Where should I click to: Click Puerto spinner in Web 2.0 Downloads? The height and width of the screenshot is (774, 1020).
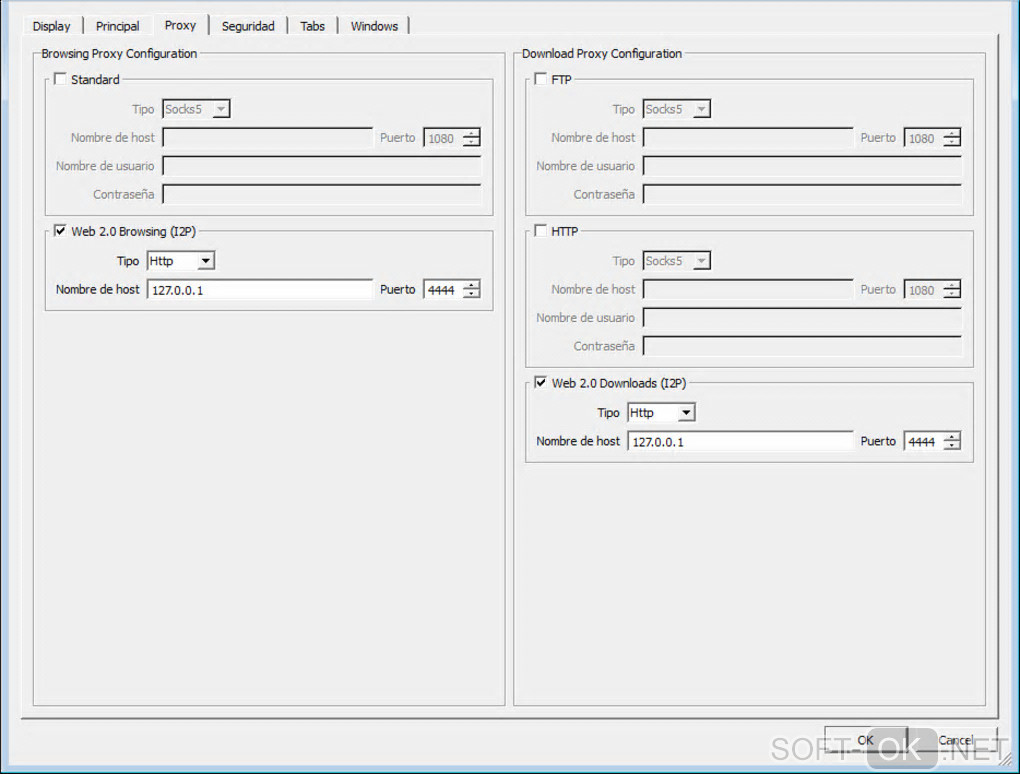[952, 442]
